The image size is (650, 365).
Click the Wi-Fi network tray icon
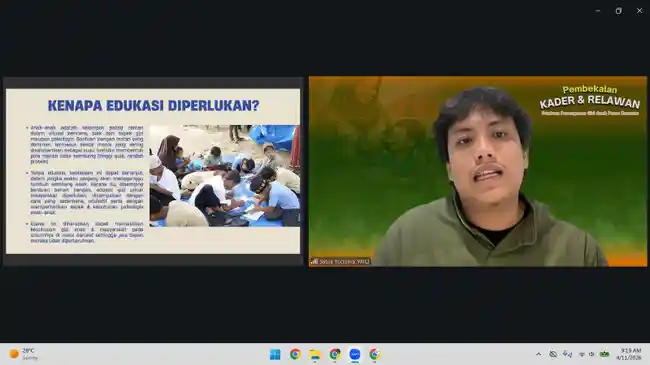click(582, 355)
